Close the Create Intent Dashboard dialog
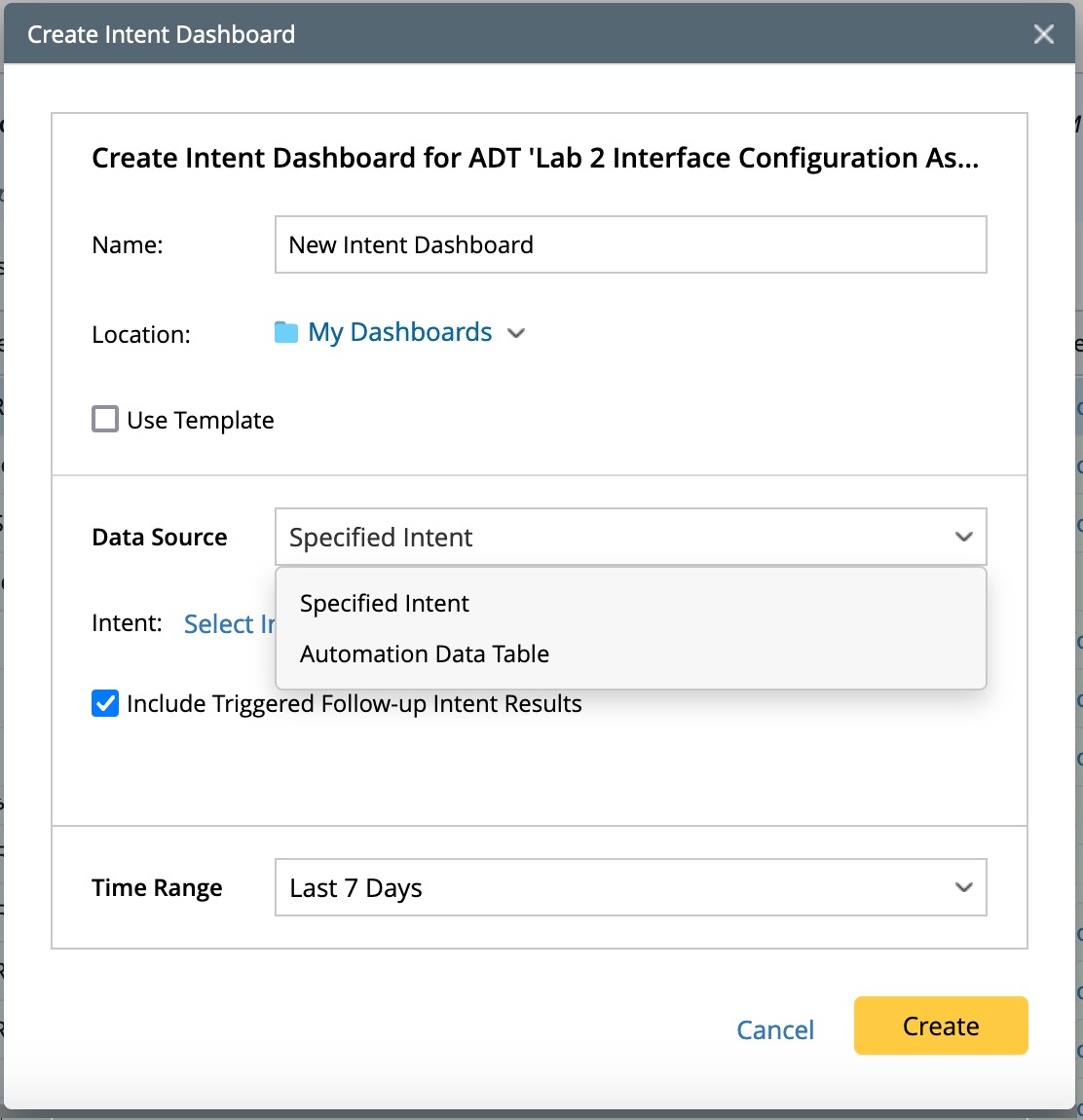The image size is (1083, 1120). point(1043,35)
